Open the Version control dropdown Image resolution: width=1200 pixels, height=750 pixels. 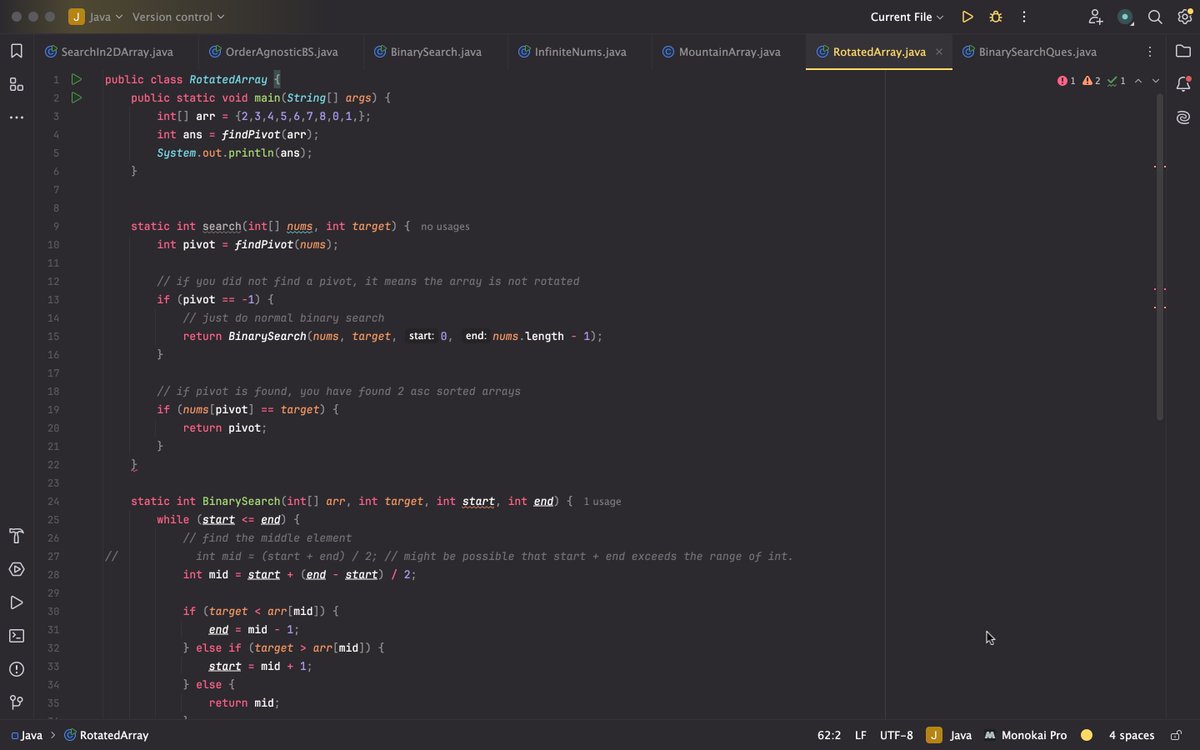[x=178, y=17]
